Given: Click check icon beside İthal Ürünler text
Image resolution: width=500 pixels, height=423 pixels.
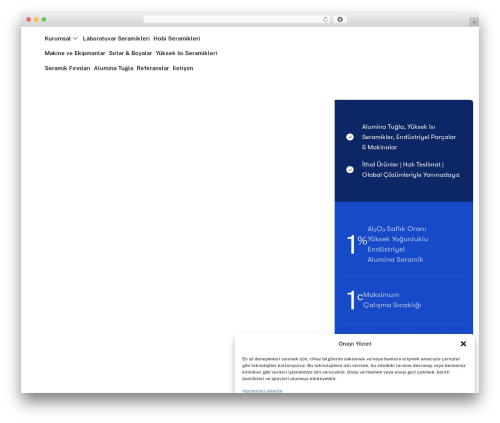Looking at the screenshot, I should (x=350, y=170).
